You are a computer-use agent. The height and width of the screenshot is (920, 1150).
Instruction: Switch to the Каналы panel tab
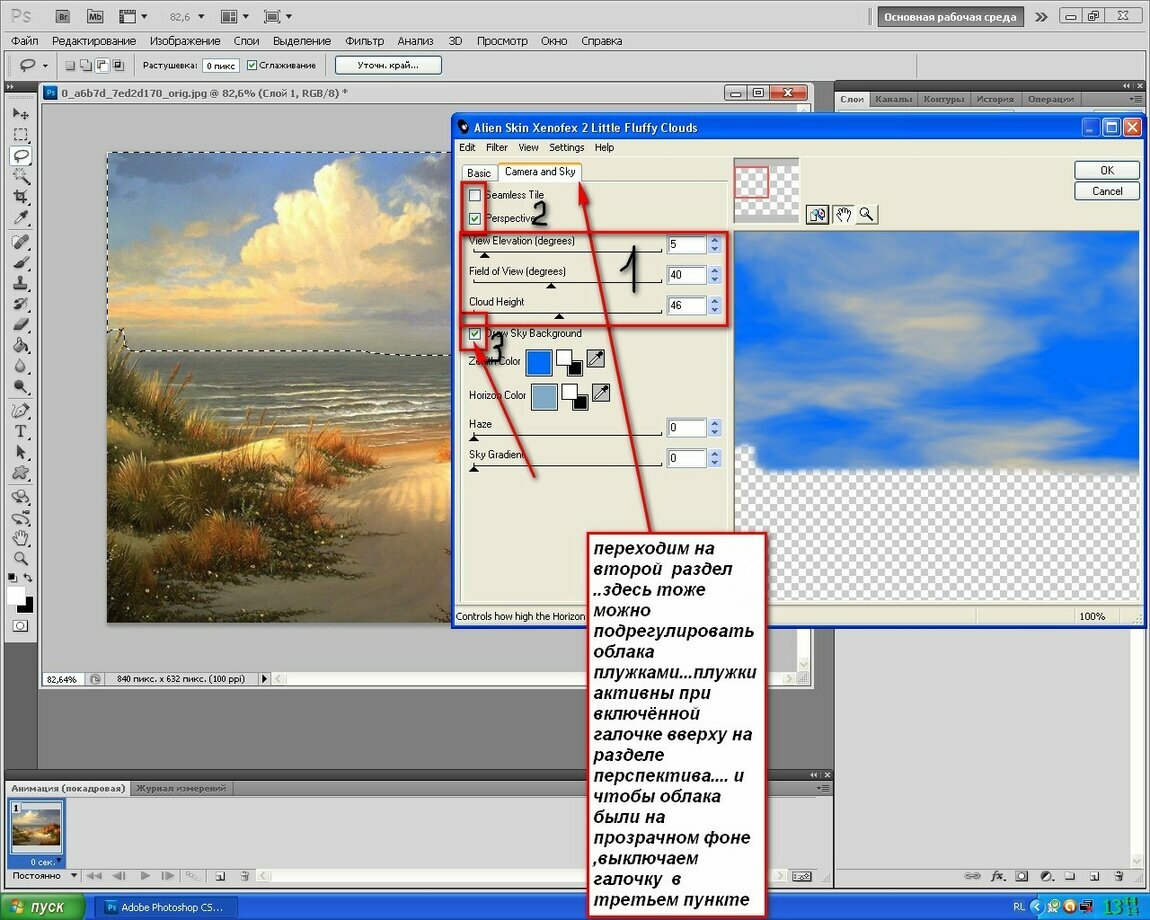(893, 99)
